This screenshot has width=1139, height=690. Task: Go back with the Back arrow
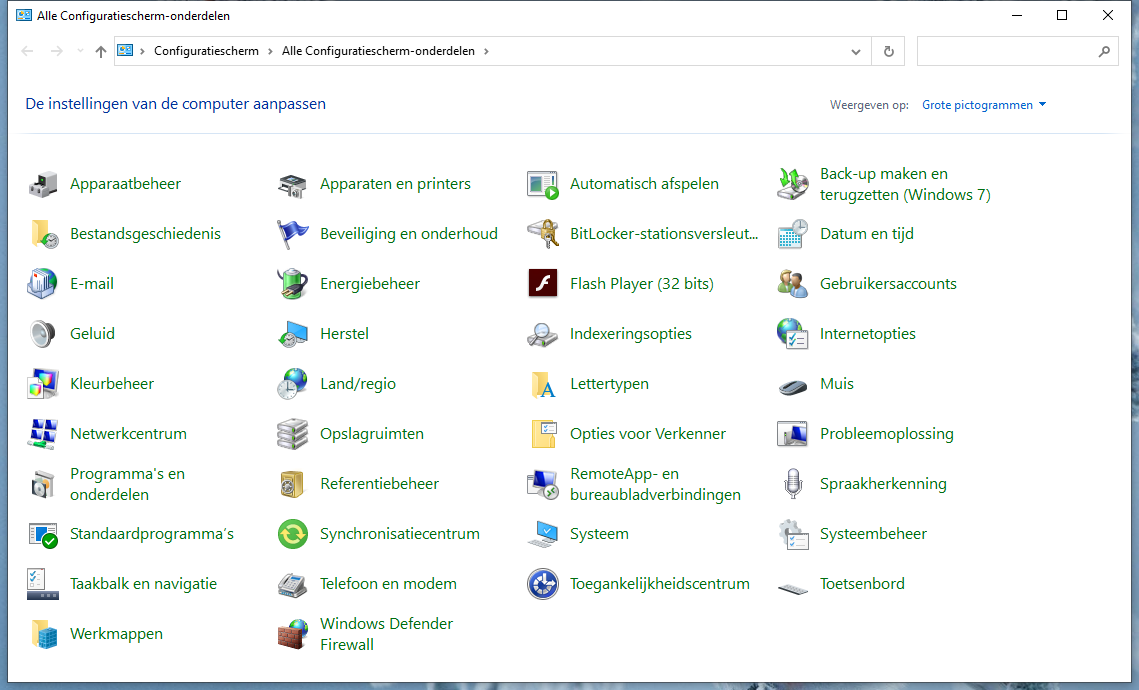(x=28, y=51)
